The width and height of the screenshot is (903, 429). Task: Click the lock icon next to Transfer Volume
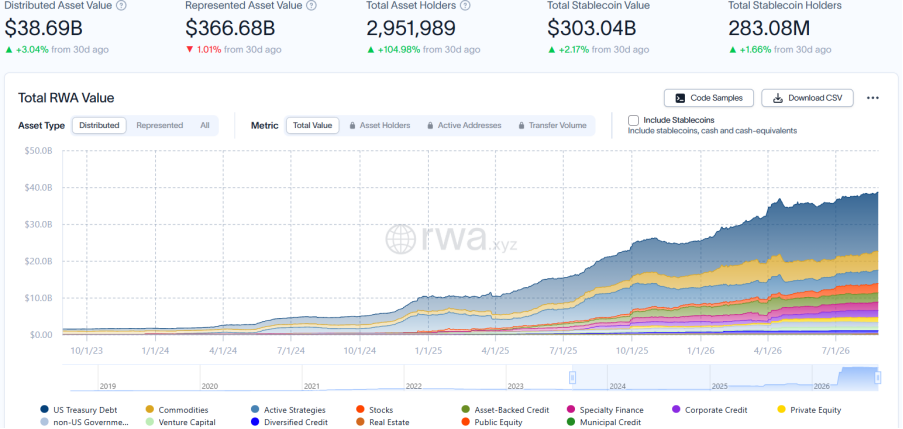point(522,126)
